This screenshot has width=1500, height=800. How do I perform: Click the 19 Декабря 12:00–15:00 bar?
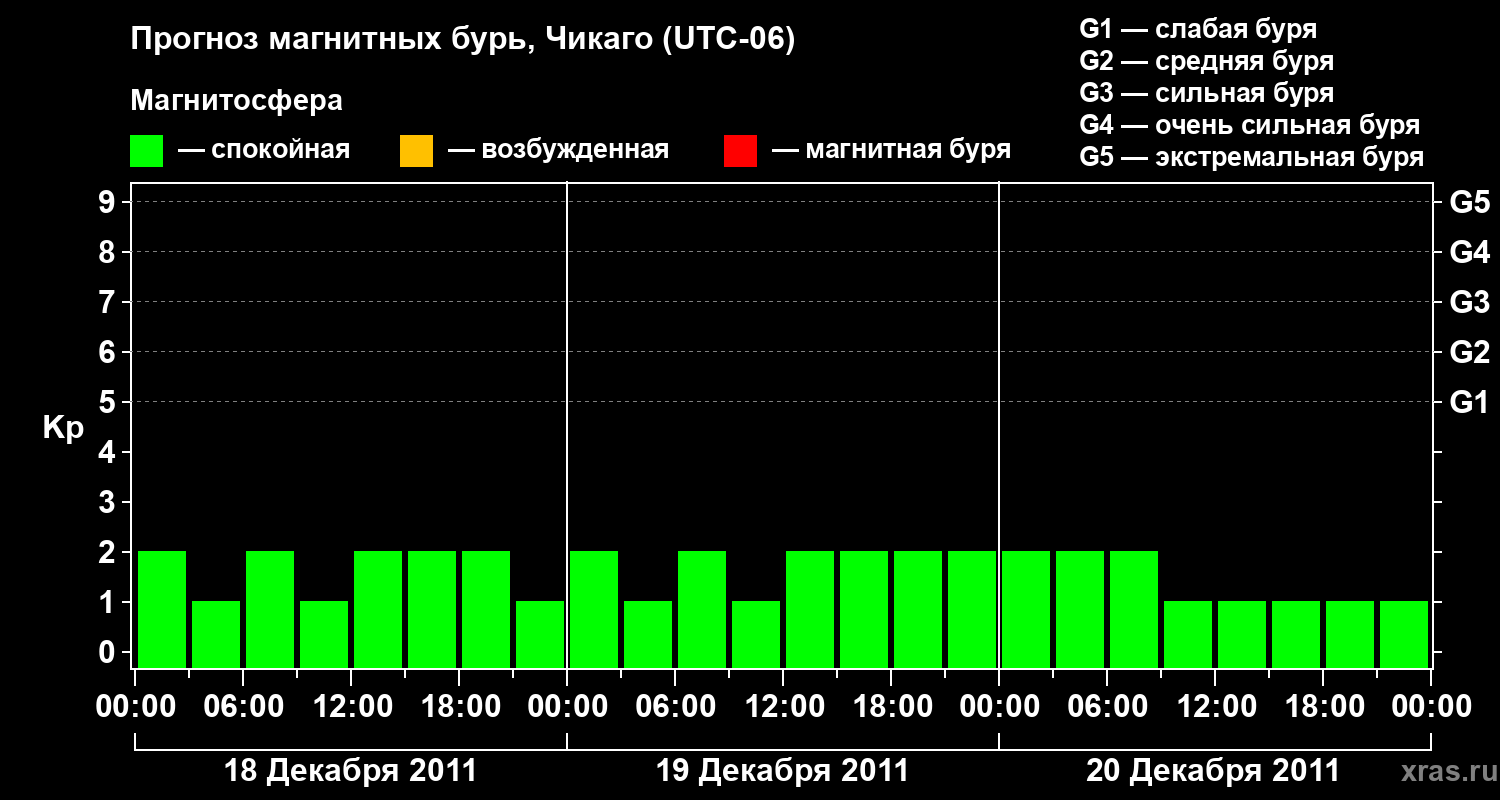(x=810, y=609)
